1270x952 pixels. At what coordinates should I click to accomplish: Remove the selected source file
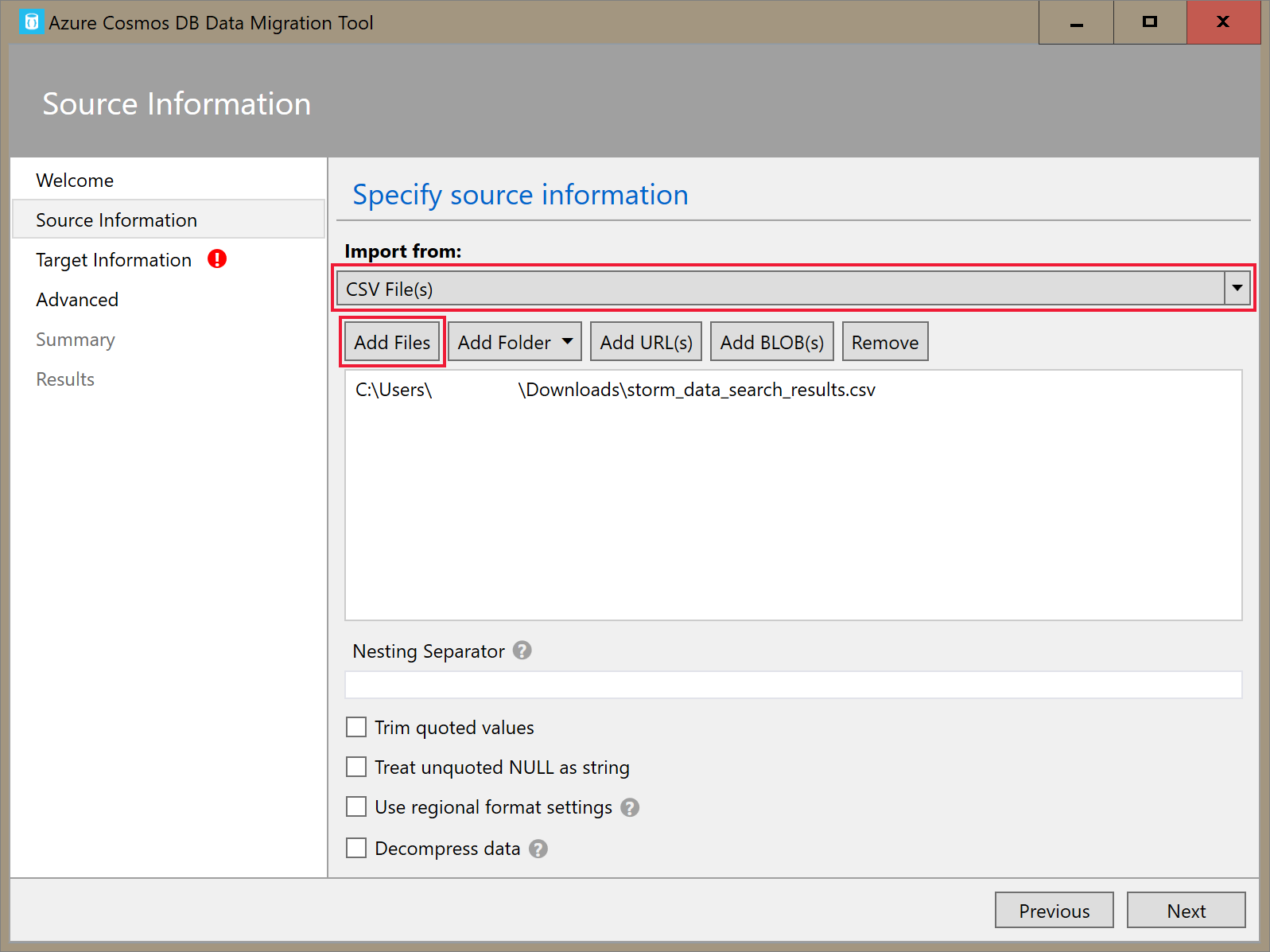click(x=884, y=342)
